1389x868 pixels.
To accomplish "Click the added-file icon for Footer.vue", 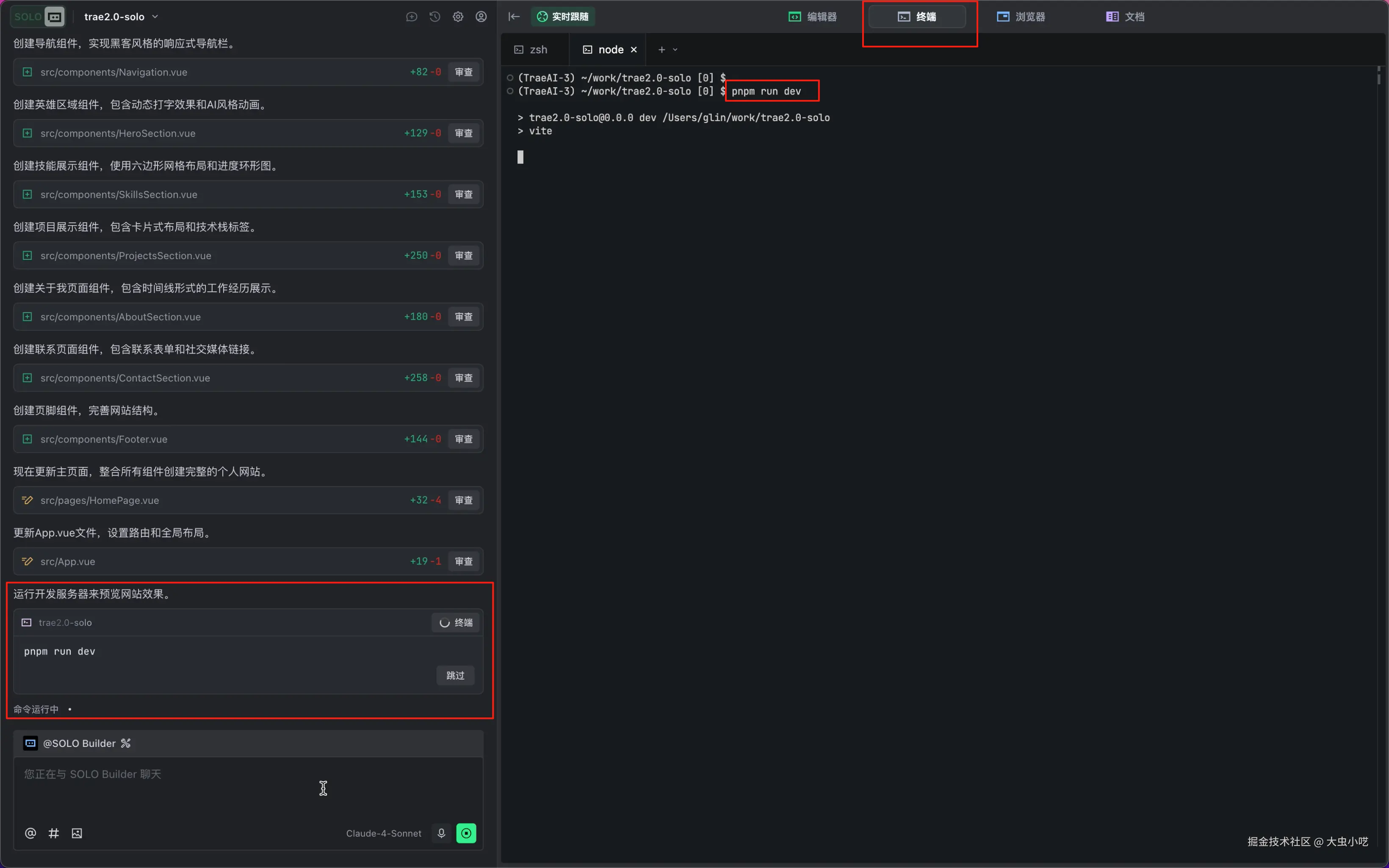I will pos(27,439).
